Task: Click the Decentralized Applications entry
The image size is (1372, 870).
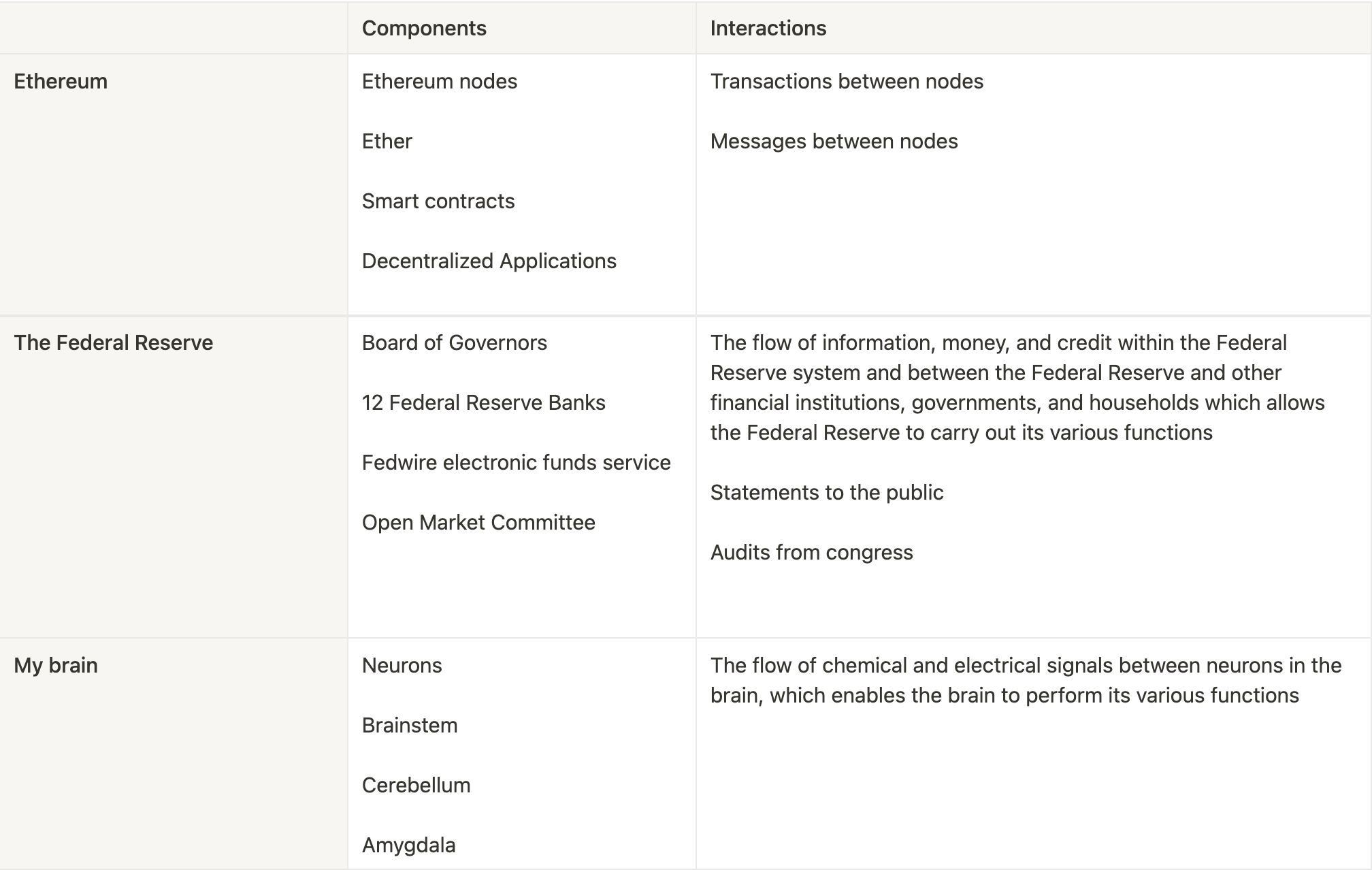Action: [489, 261]
